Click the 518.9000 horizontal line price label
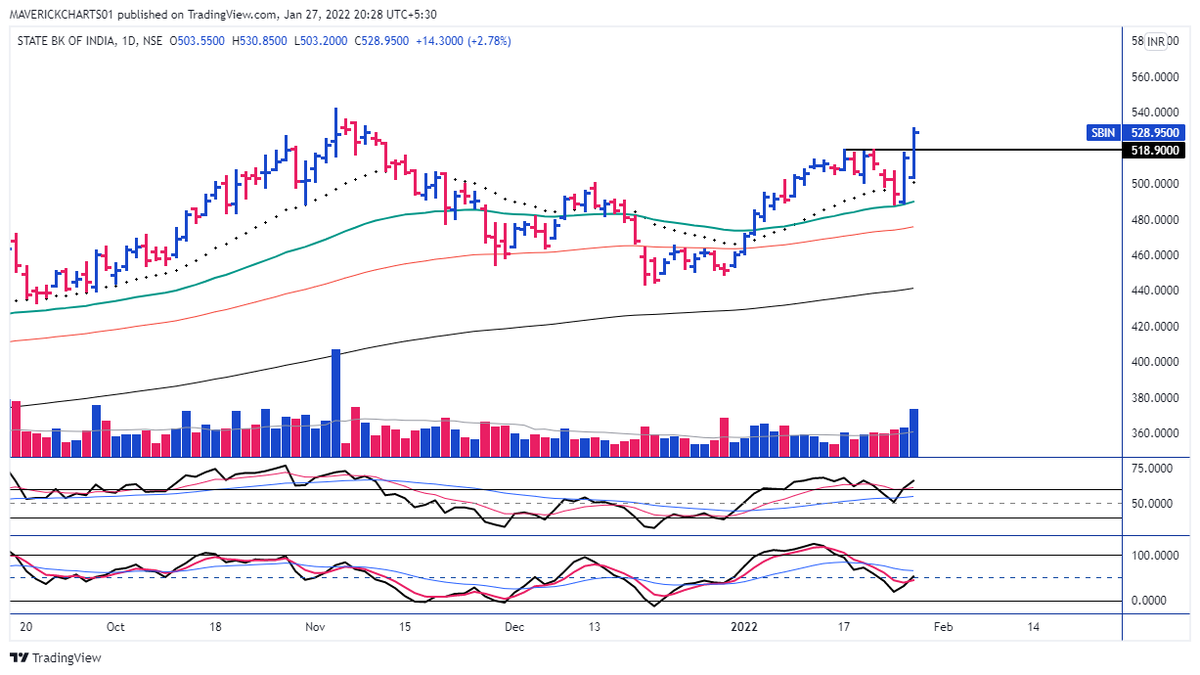 pos(1155,150)
